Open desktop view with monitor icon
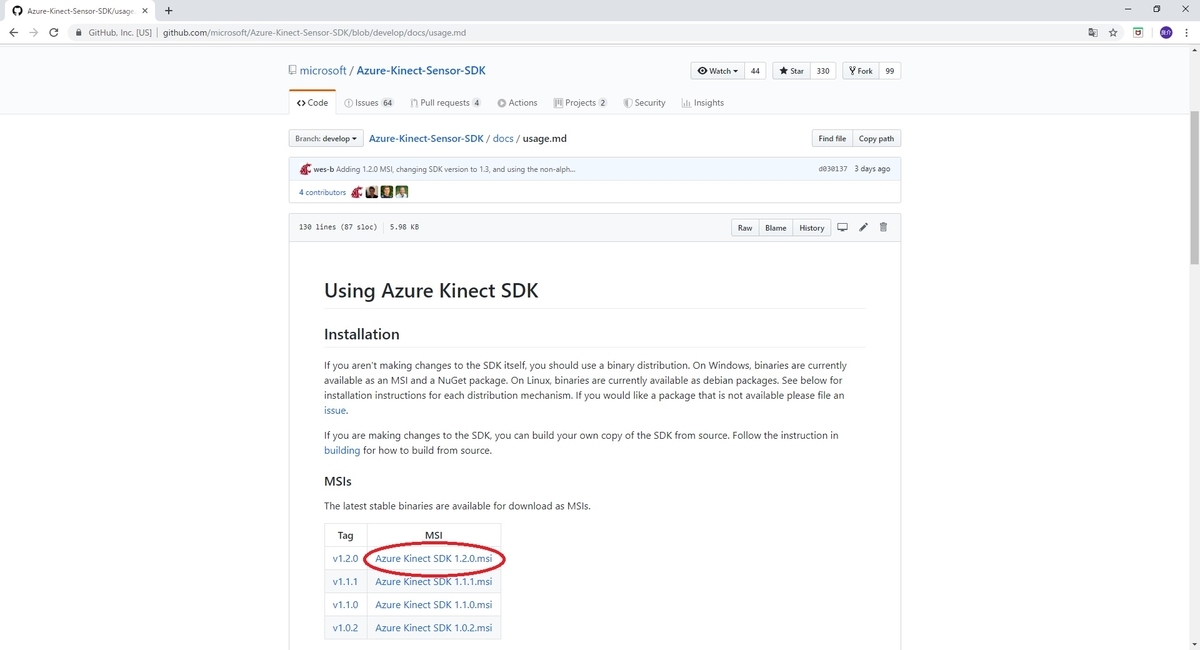Viewport: 1200px width, 650px height. [x=842, y=227]
